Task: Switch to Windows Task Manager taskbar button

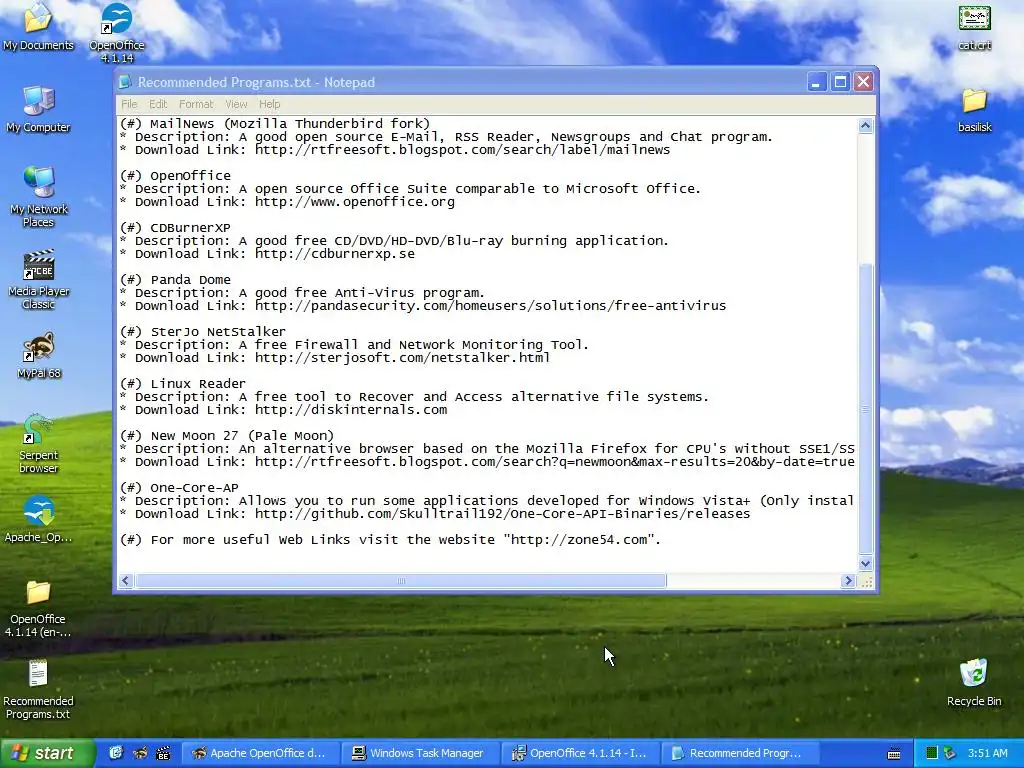Action: click(x=421, y=753)
